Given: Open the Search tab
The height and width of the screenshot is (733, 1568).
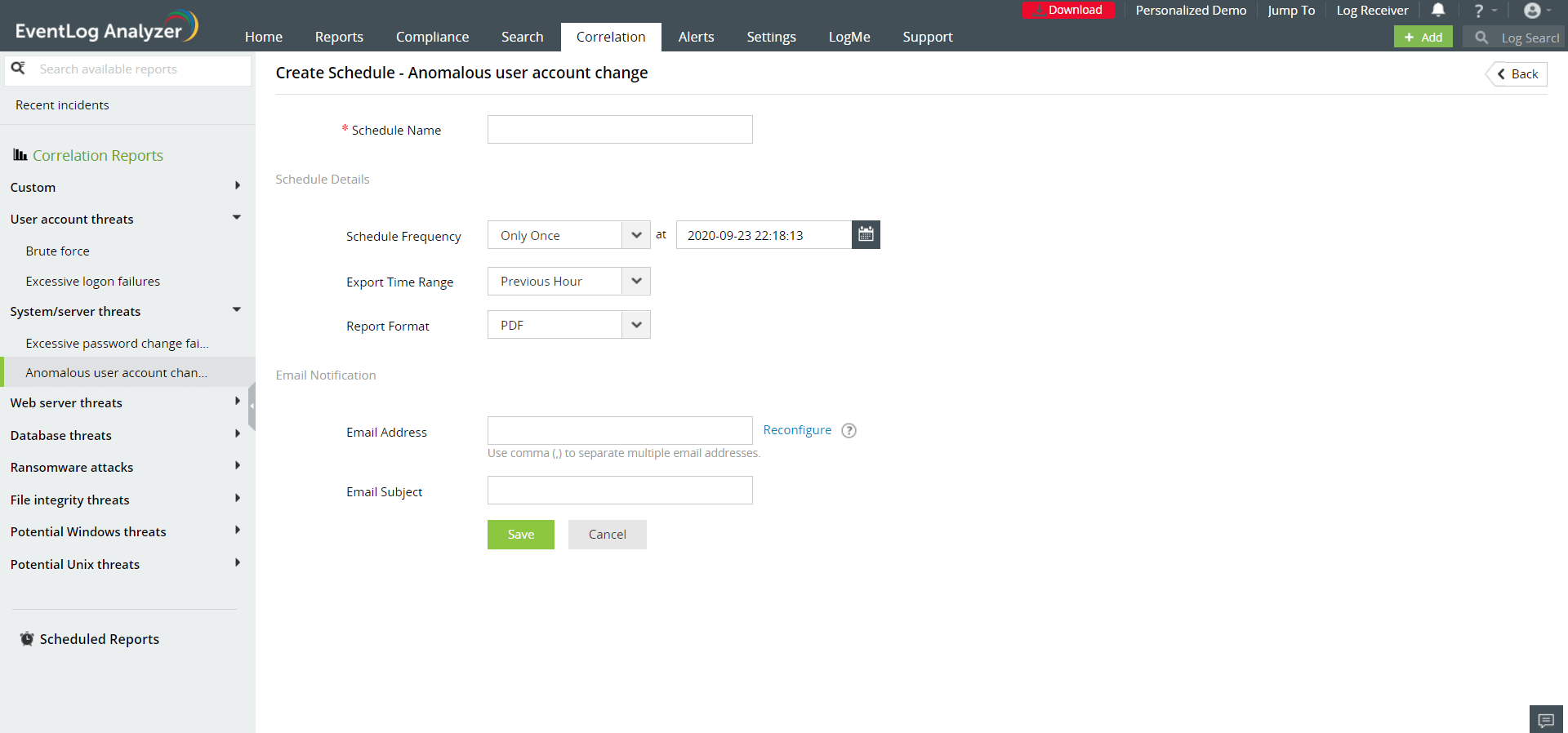Looking at the screenshot, I should (522, 37).
